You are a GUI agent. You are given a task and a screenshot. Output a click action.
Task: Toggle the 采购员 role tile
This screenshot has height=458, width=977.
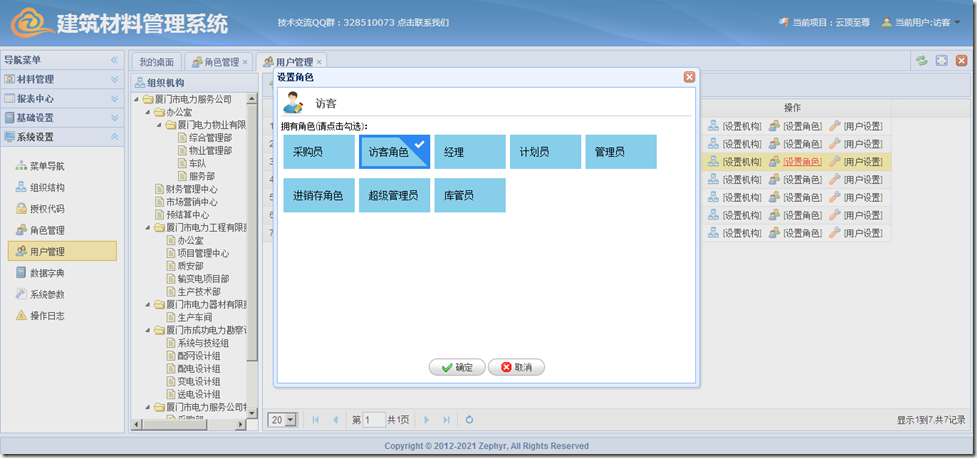[318, 152]
